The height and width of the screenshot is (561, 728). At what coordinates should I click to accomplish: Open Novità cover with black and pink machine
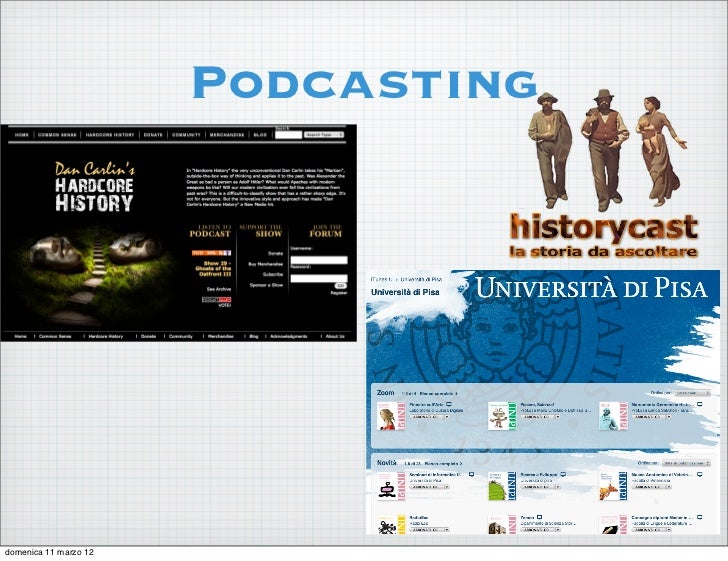[x=391, y=486]
